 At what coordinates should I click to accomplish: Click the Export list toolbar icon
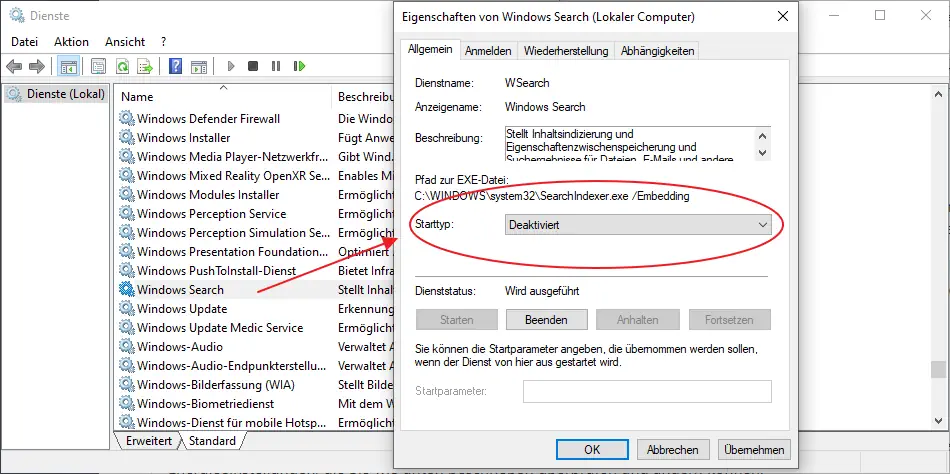pos(145,66)
